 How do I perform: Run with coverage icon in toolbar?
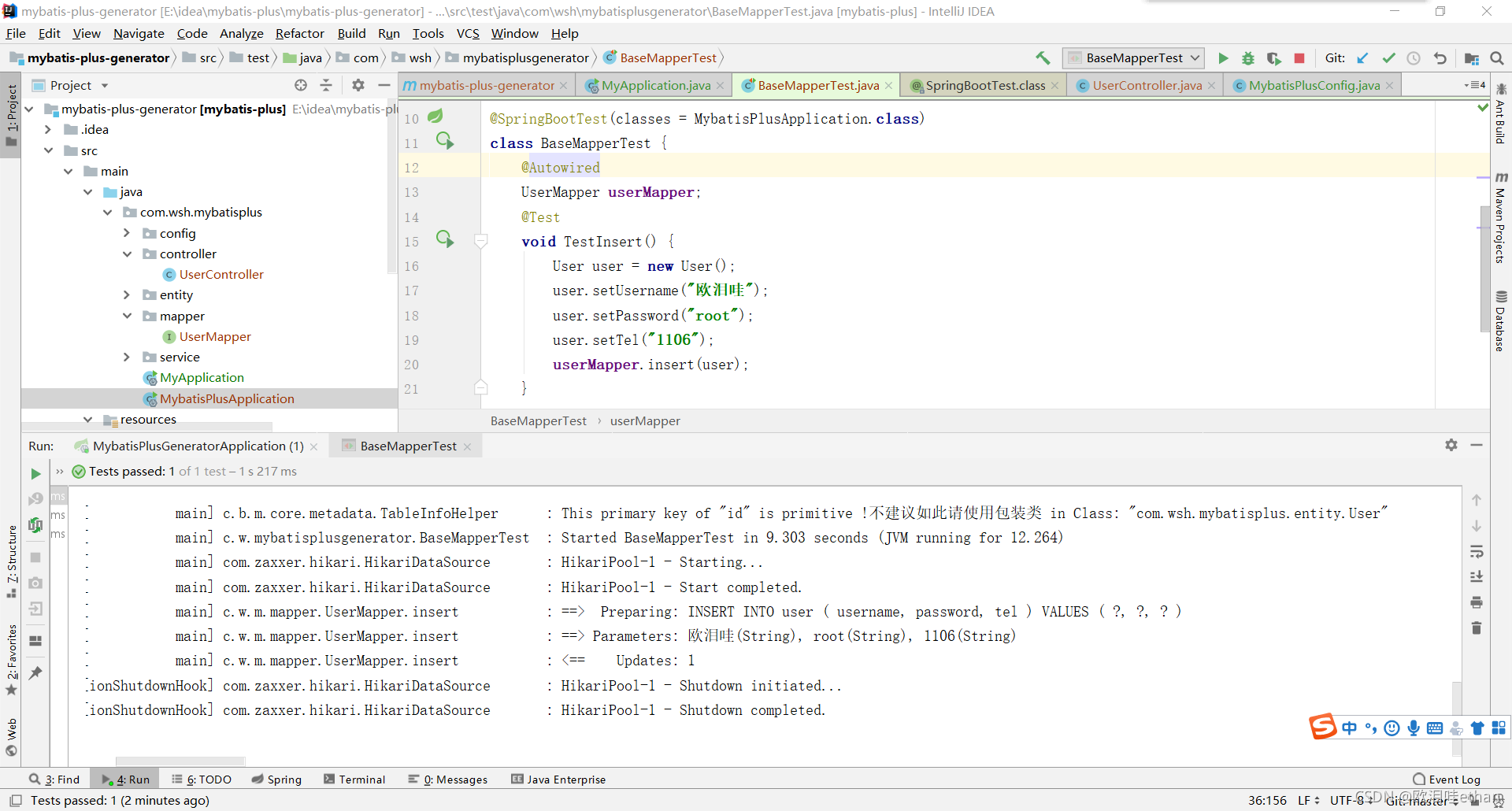point(1273,57)
